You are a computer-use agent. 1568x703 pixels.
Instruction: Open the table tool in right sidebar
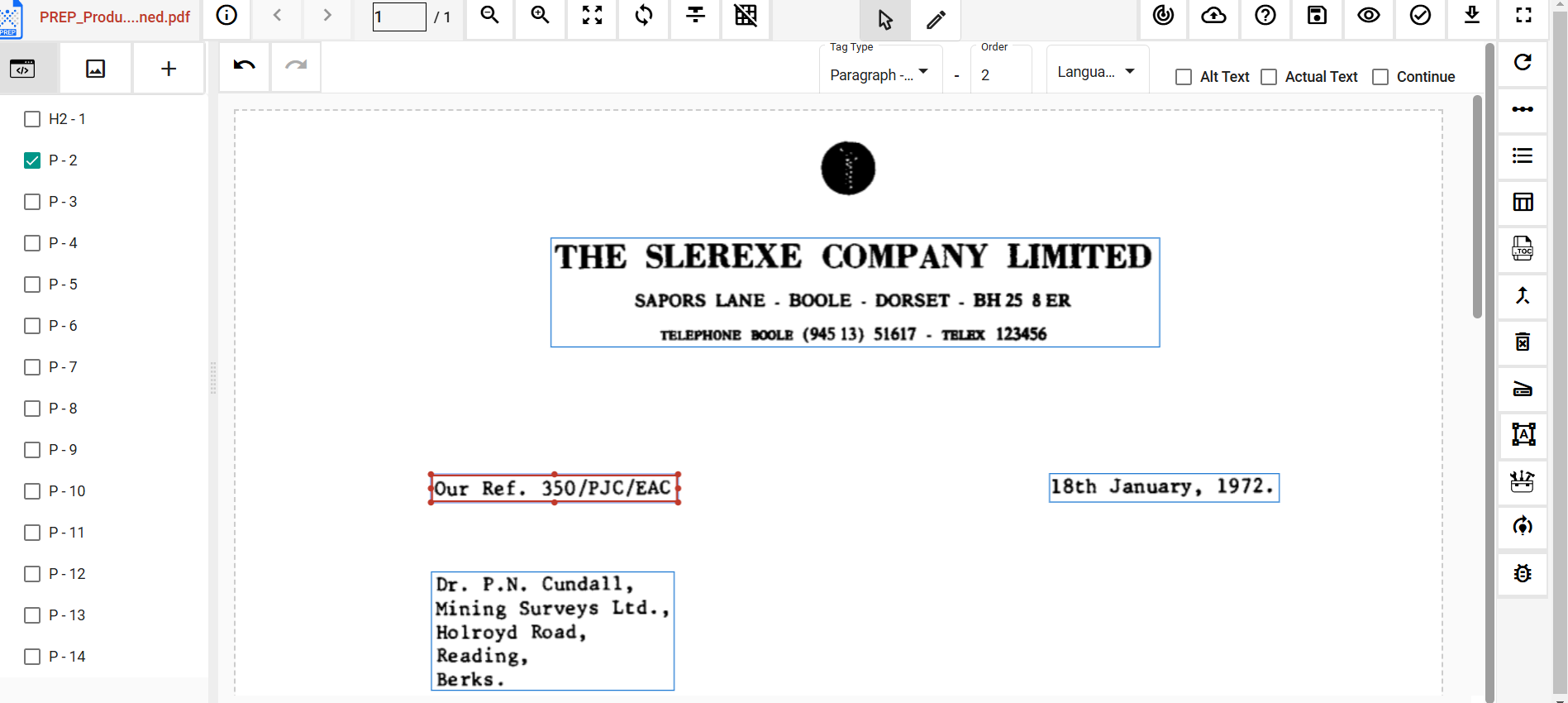point(1523,202)
